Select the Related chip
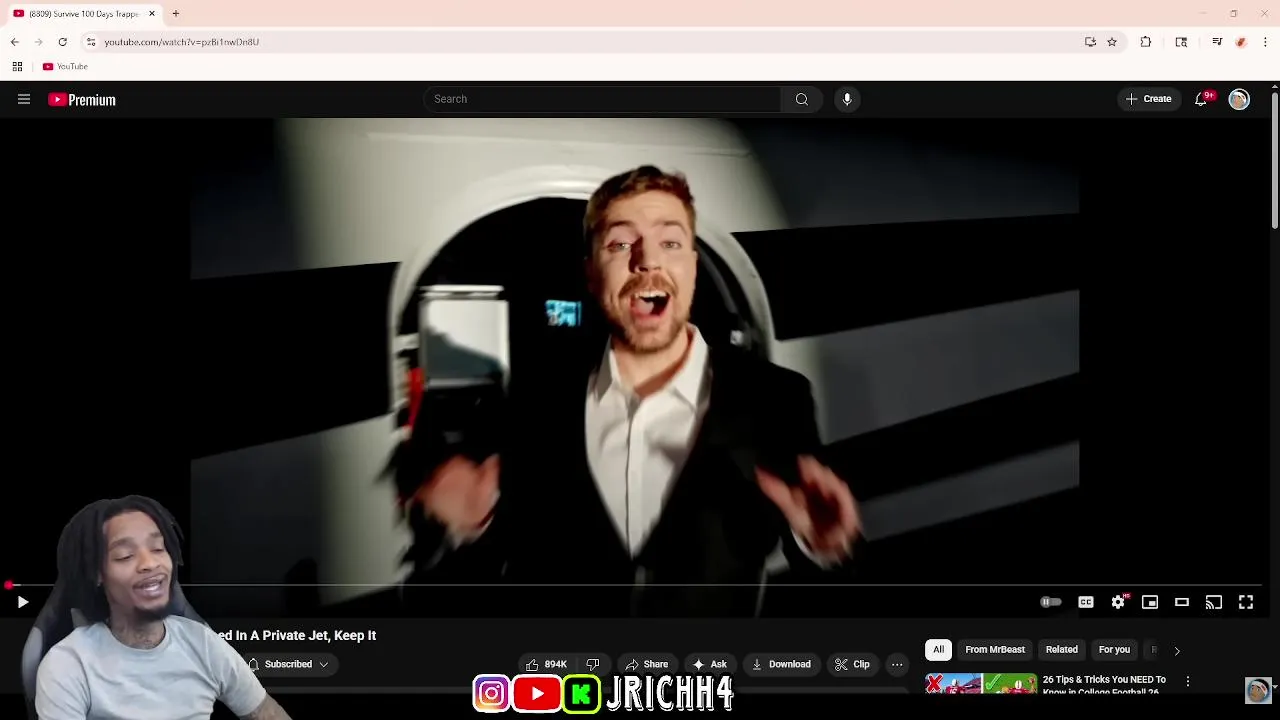Screen dimensions: 1280x720 click(x=1062, y=650)
